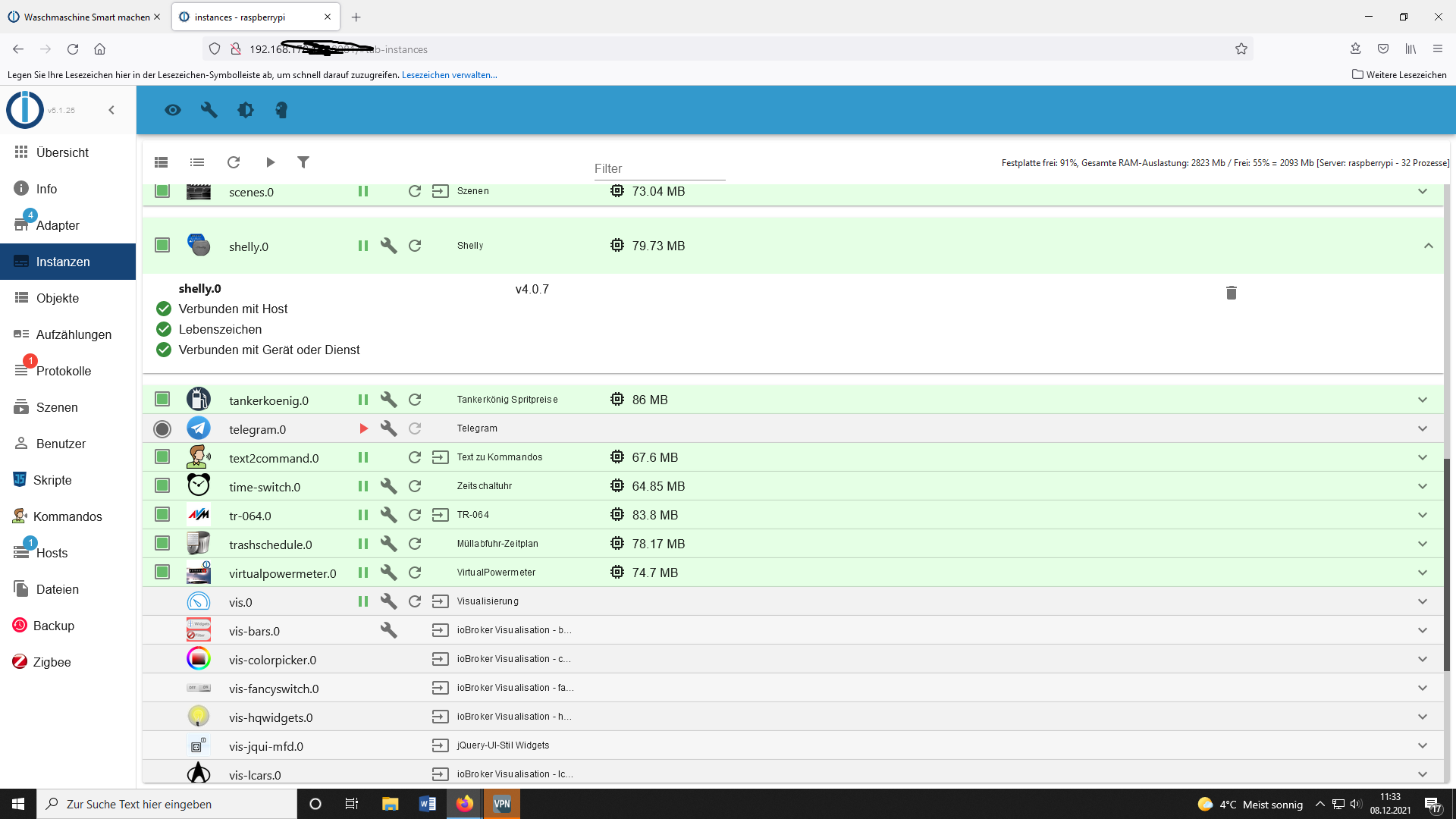Expand vis.0 row details
The height and width of the screenshot is (819, 1456).
click(1423, 601)
